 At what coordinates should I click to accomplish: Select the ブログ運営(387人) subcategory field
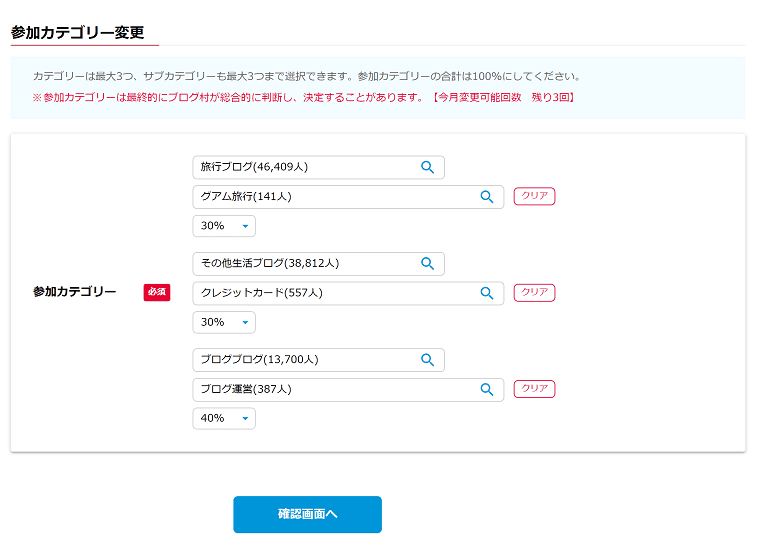point(348,389)
